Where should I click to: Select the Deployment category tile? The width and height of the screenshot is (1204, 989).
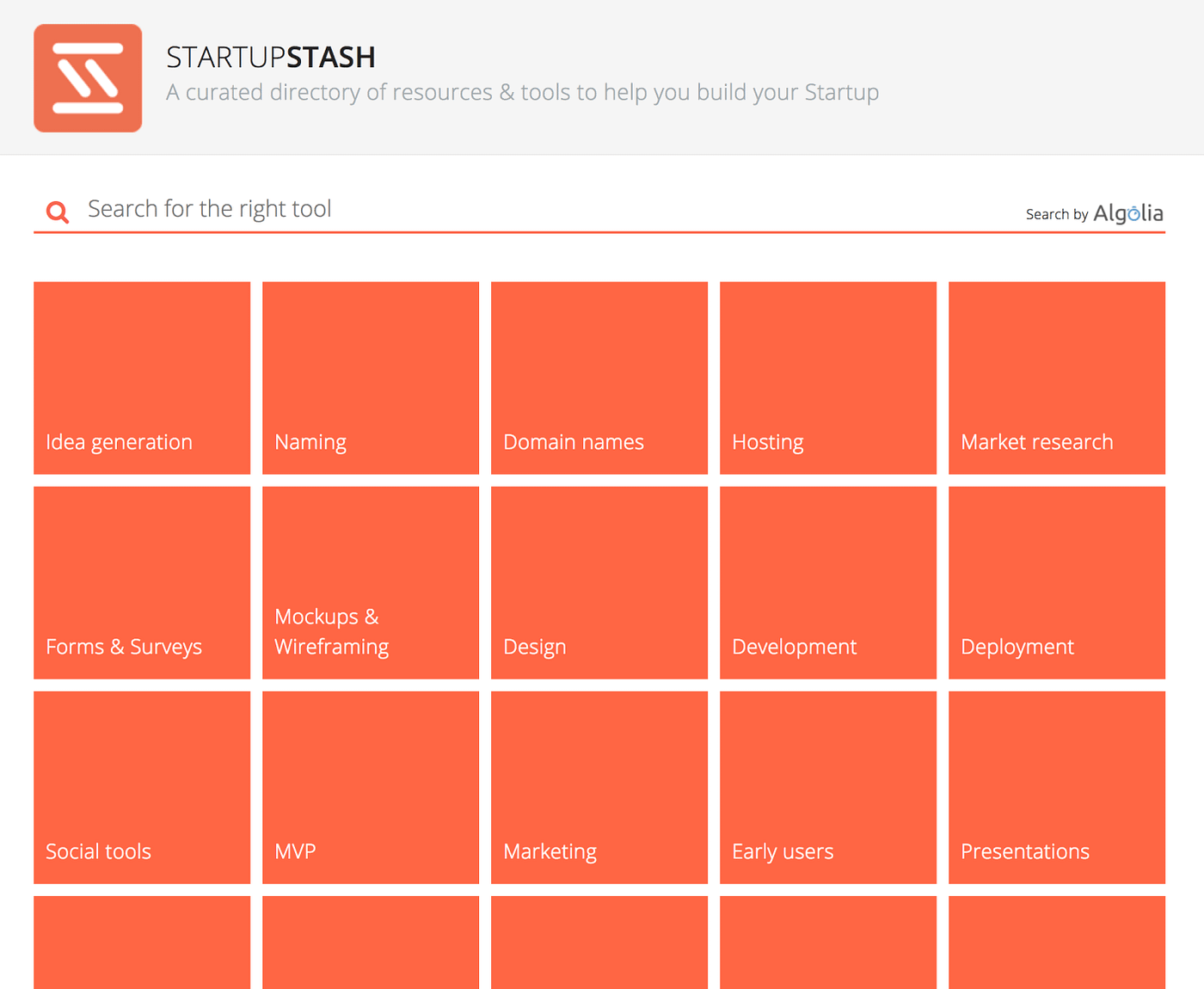click(x=1057, y=582)
